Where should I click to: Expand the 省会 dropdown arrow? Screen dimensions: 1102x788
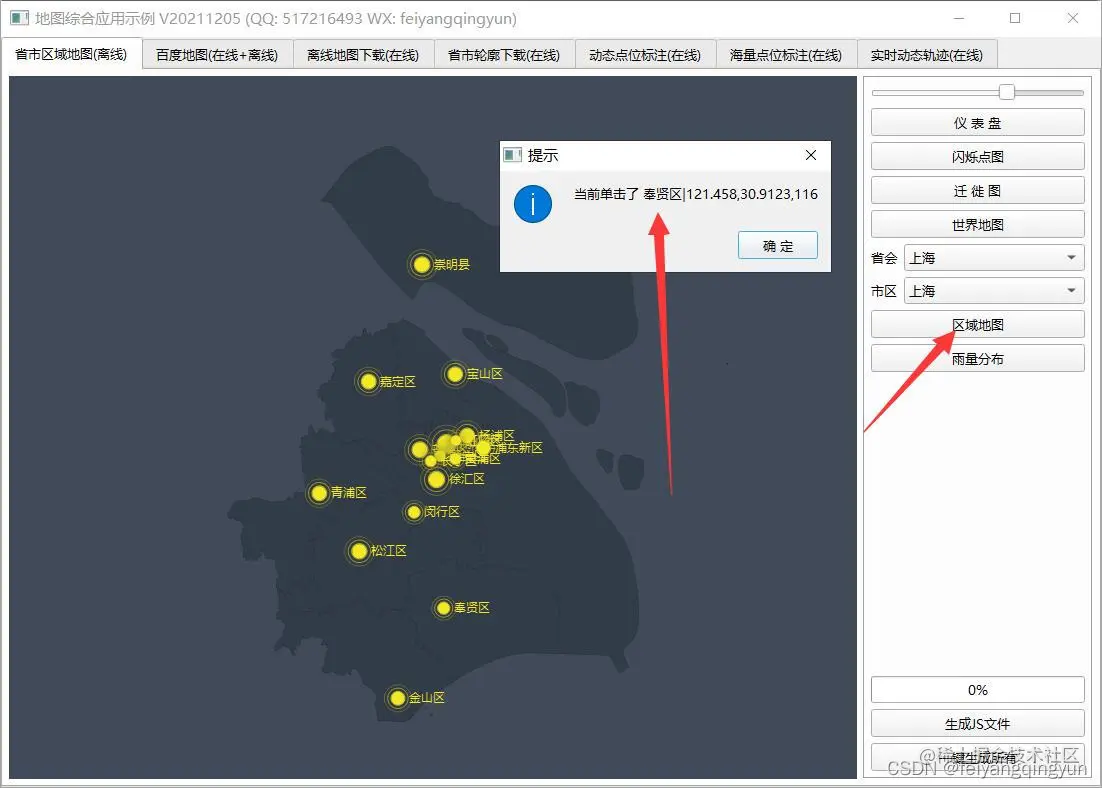1072,257
